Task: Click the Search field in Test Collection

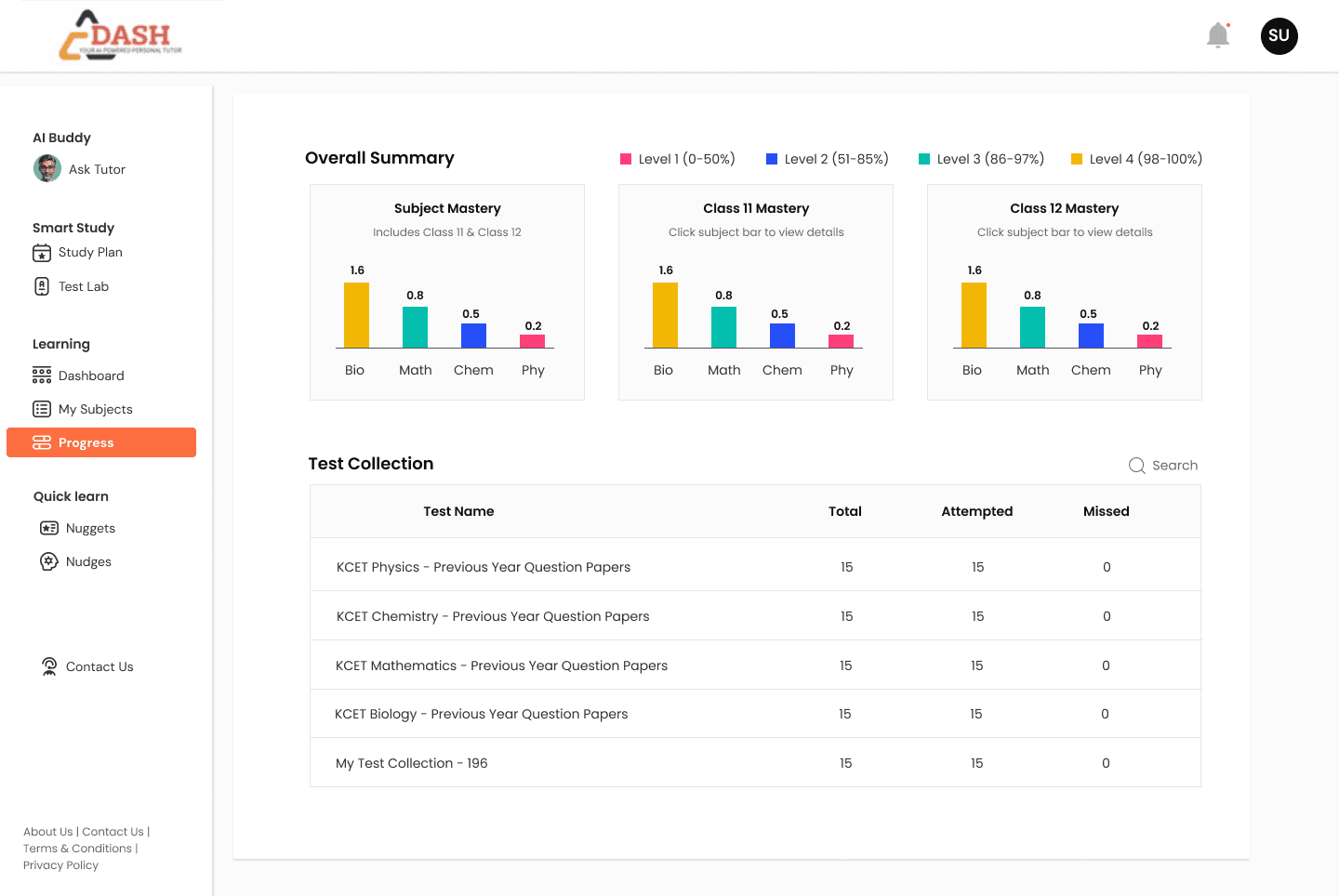Action: [1163, 466]
